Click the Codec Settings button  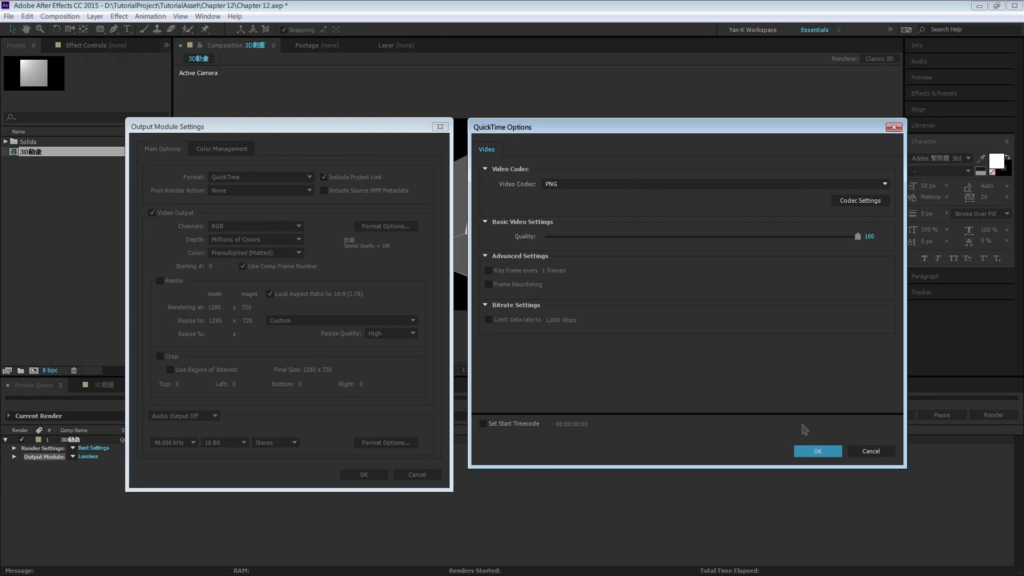pos(860,200)
